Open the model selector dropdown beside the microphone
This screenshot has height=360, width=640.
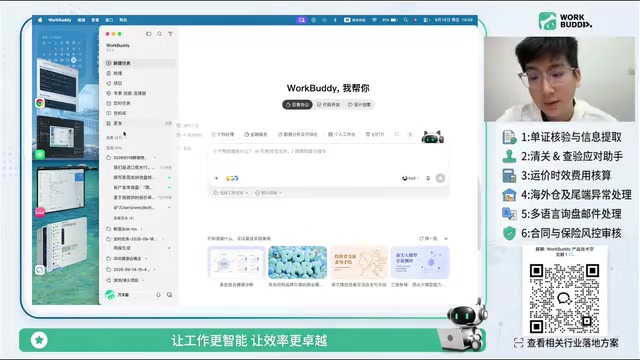click(411, 178)
